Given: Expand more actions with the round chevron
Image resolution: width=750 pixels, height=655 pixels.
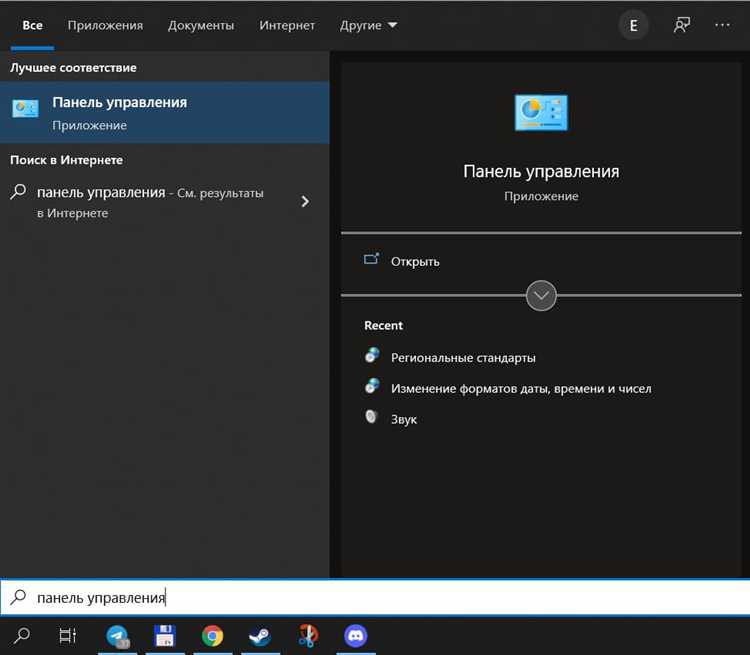Looking at the screenshot, I should click(x=541, y=296).
